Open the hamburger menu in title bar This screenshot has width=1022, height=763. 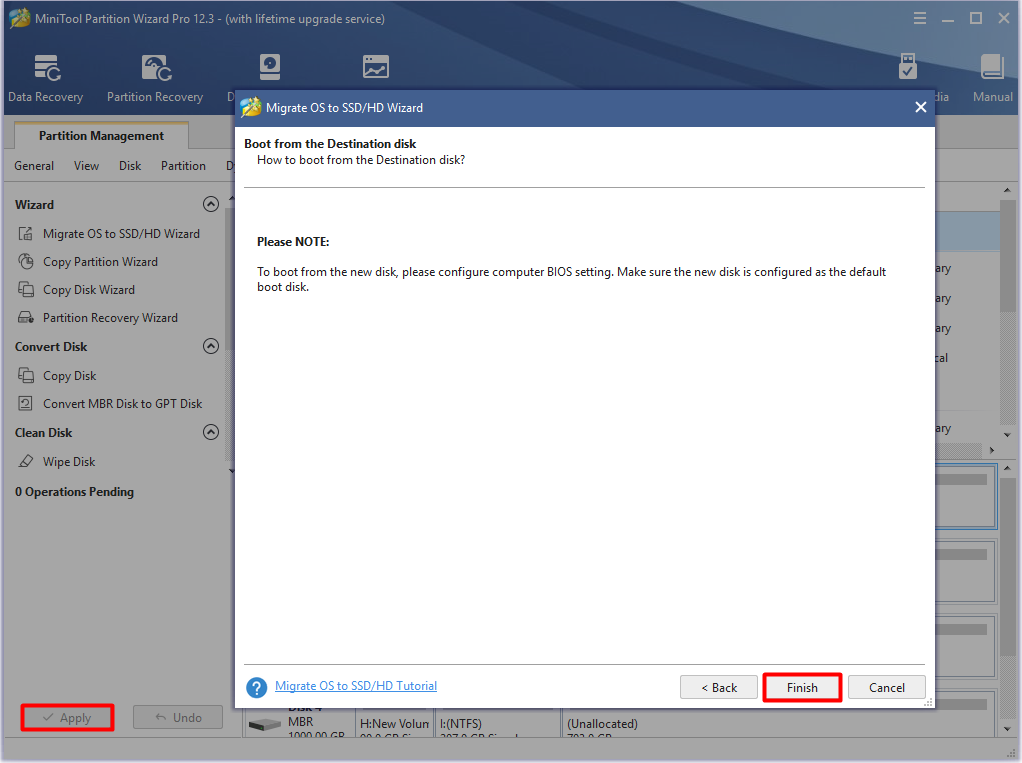click(x=920, y=18)
